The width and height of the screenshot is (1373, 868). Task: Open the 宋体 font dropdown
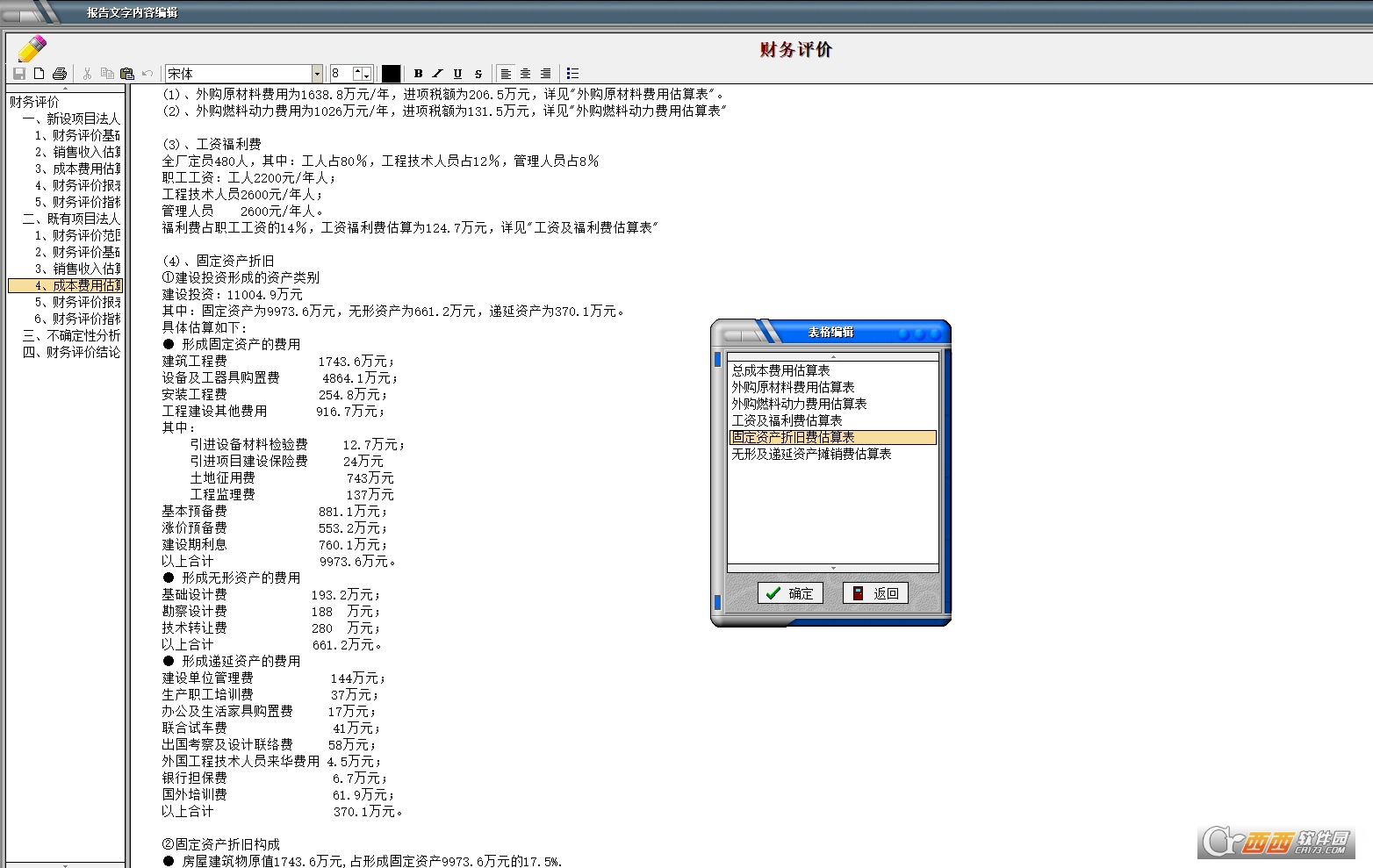click(x=317, y=74)
